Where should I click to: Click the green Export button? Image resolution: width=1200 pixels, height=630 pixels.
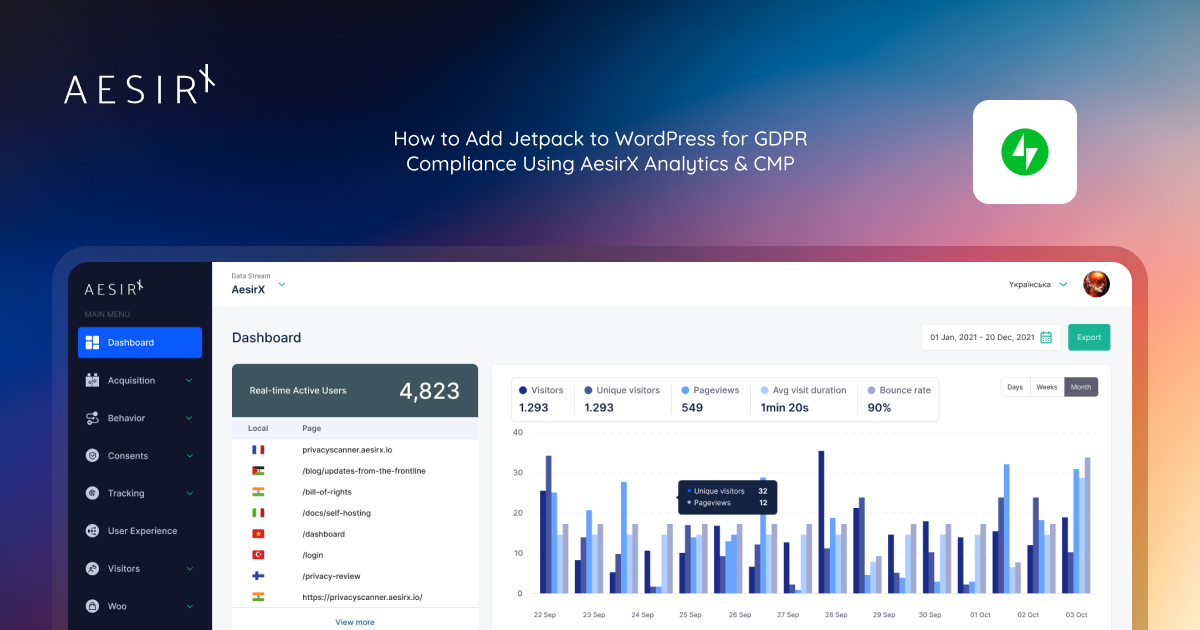tap(1089, 337)
